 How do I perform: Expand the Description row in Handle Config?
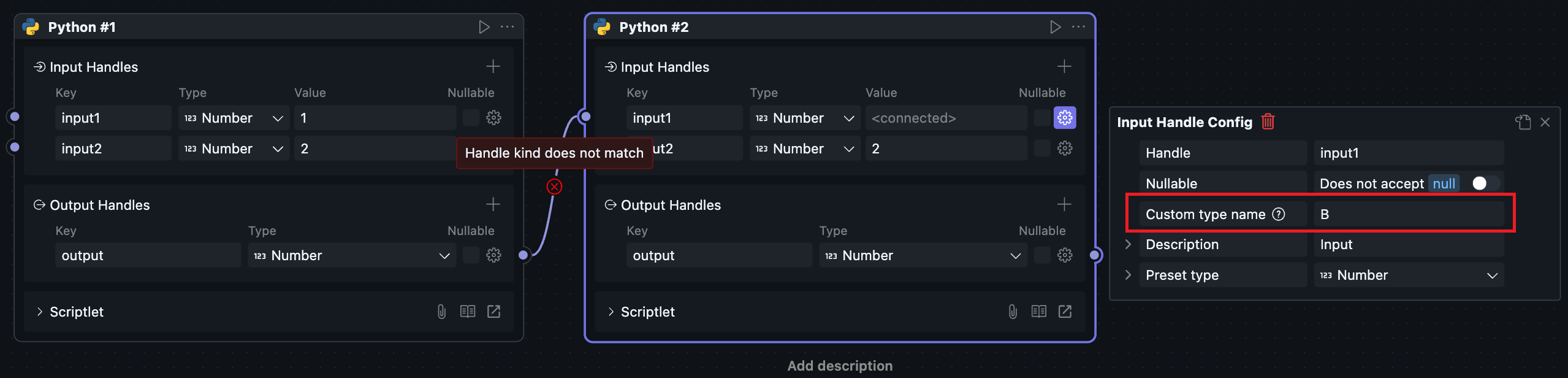[x=1128, y=244]
